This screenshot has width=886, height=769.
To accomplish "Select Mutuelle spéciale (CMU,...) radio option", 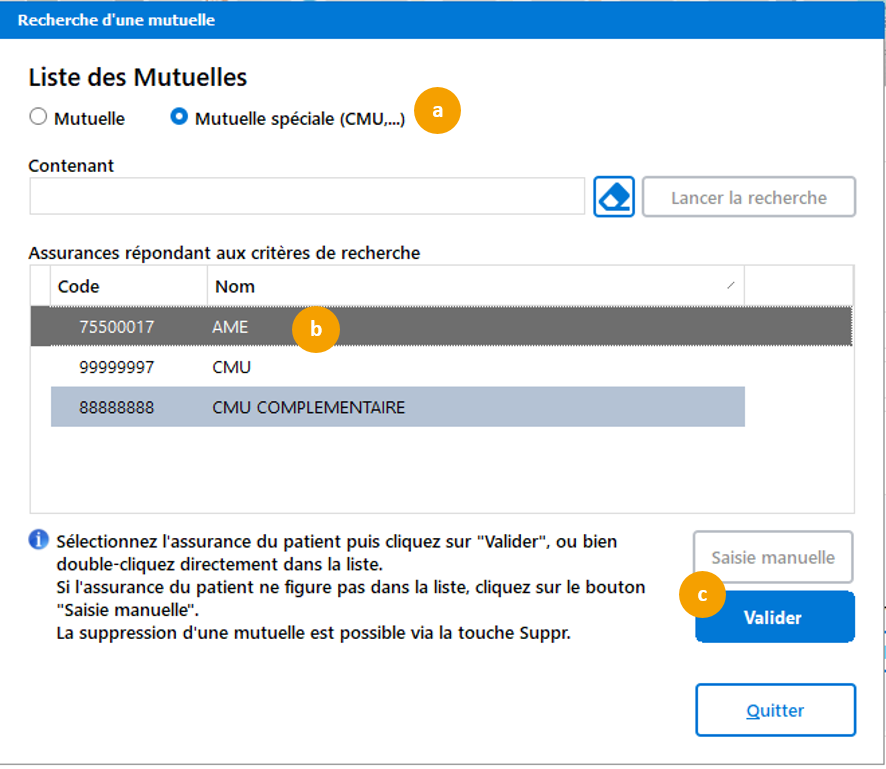I will pos(180,118).
